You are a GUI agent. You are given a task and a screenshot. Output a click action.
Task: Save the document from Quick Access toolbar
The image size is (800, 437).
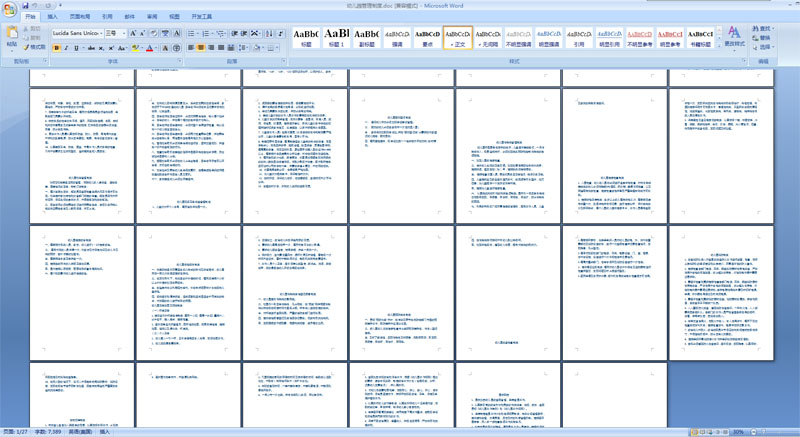[25, 6]
